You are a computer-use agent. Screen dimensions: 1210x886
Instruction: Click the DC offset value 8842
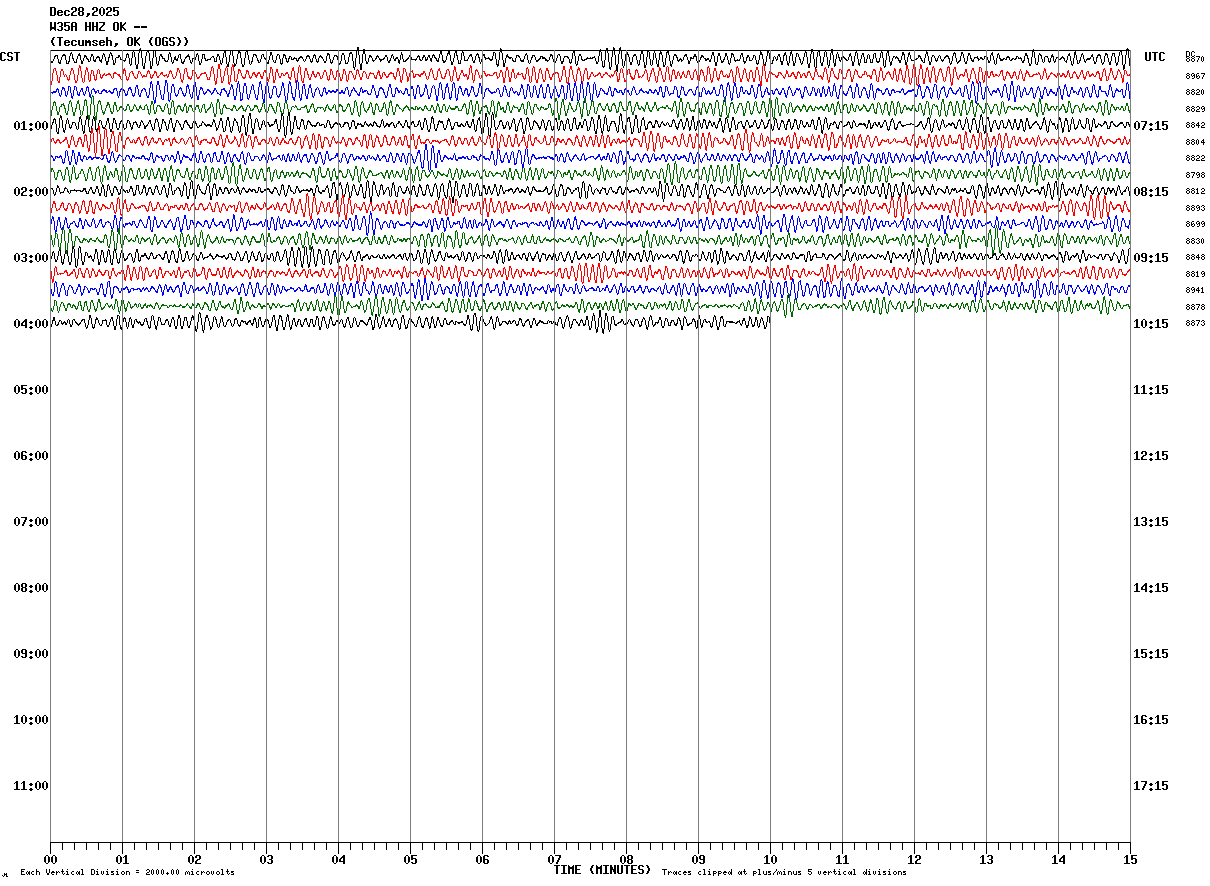coord(1195,125)
